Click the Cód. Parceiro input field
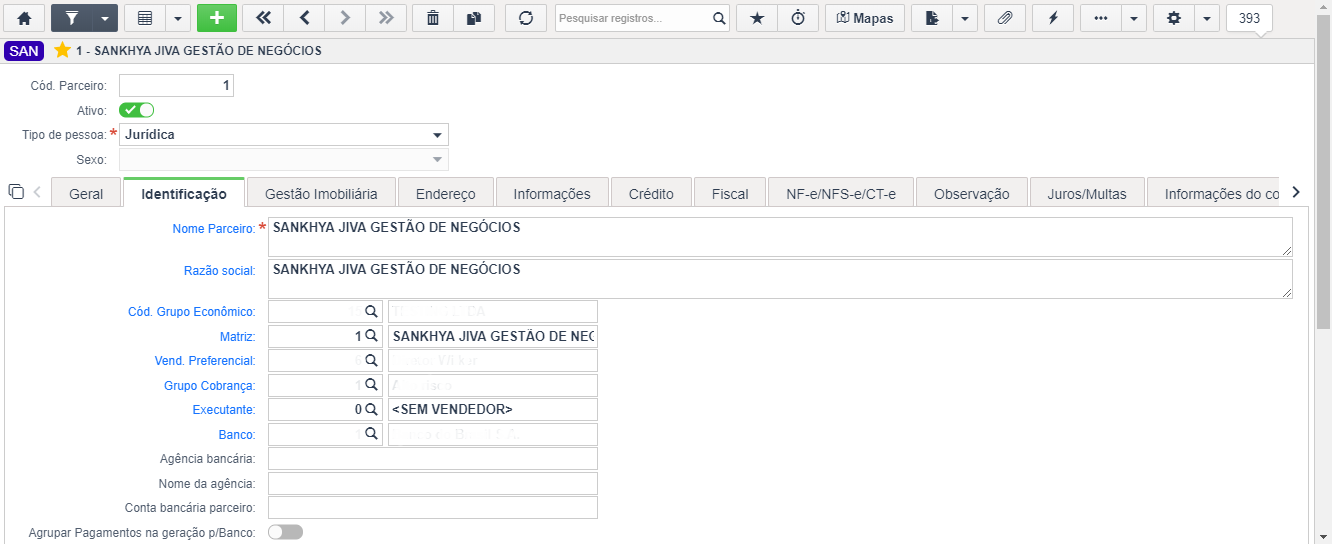 point(176,85)
